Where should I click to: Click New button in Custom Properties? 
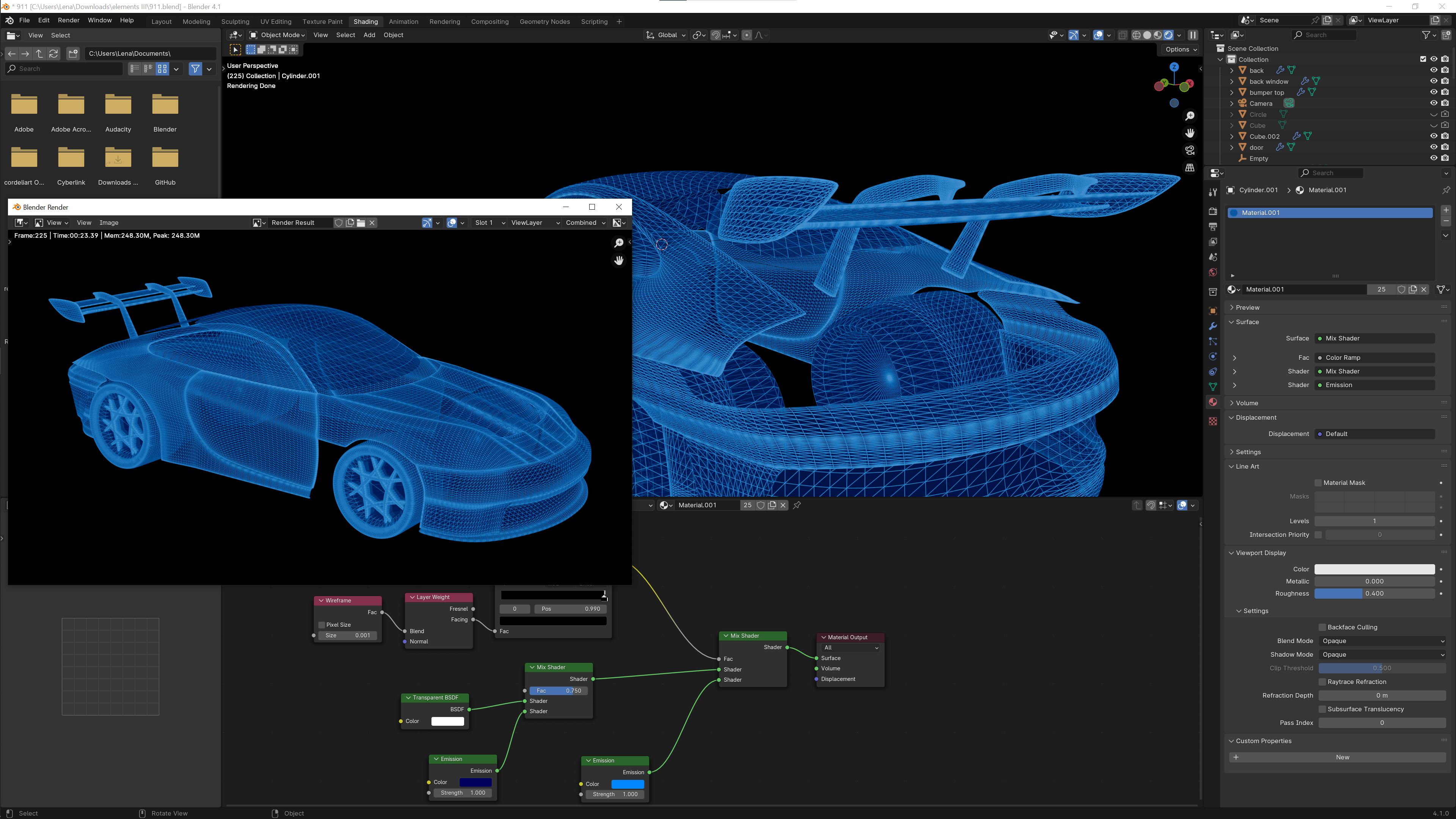(x=1341, y=757)
